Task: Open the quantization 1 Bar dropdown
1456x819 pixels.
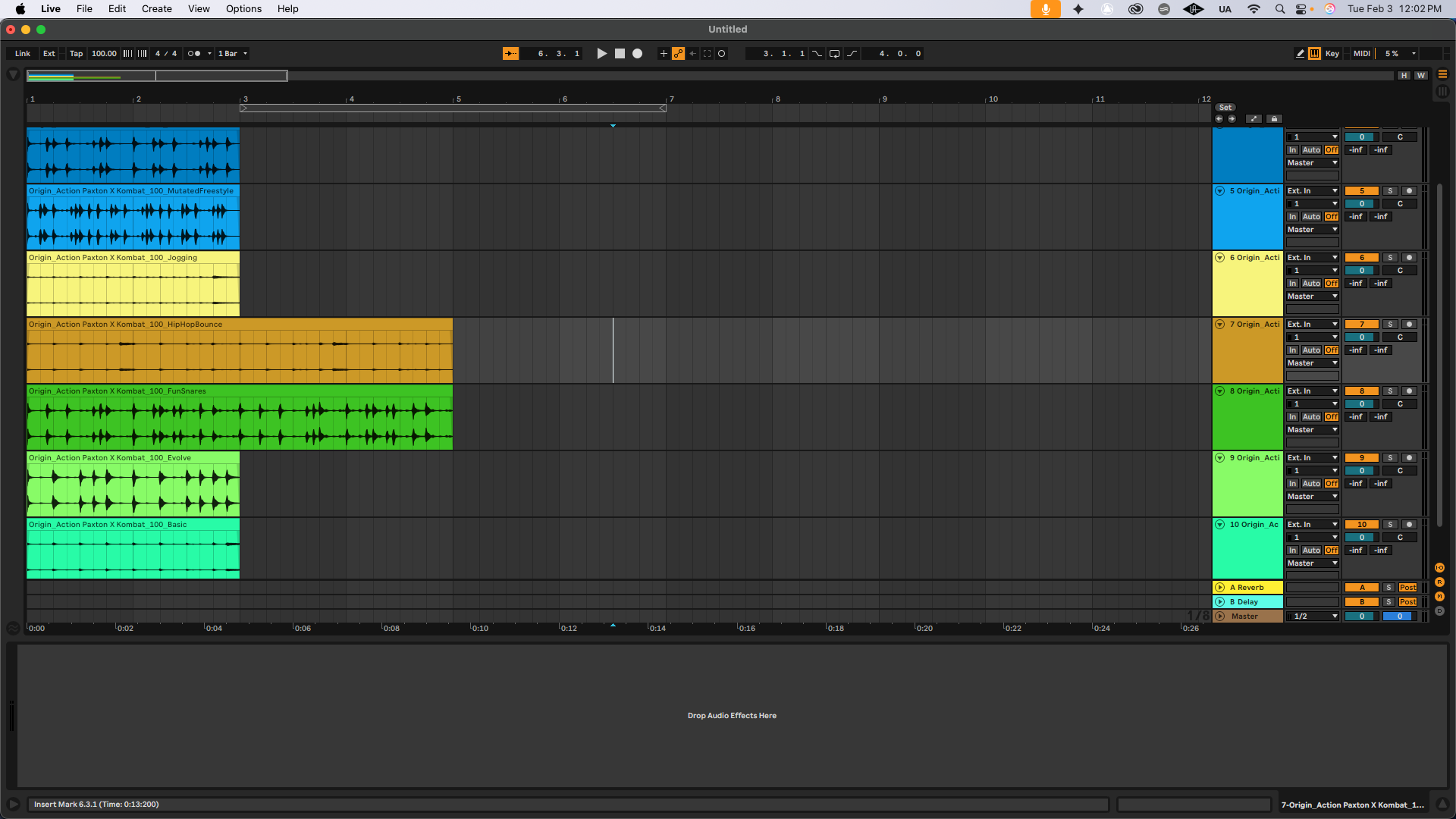Action: [233, 54]
